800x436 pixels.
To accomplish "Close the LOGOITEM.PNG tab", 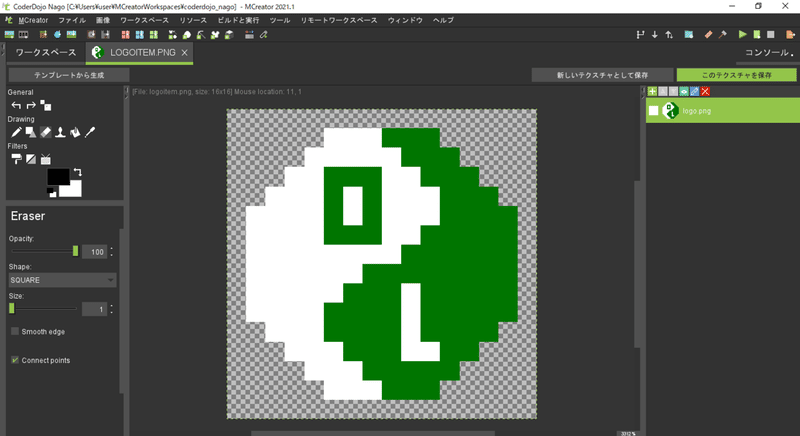I will (x=185, y=53).
